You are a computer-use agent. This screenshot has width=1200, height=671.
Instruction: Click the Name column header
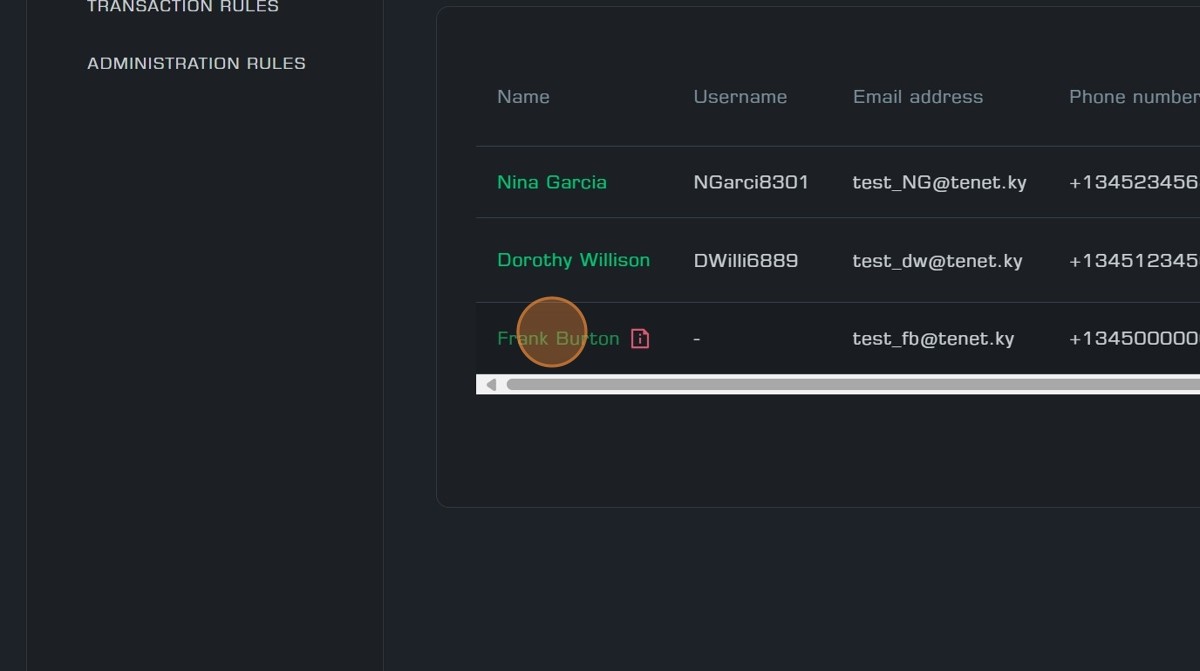point(523,97)
